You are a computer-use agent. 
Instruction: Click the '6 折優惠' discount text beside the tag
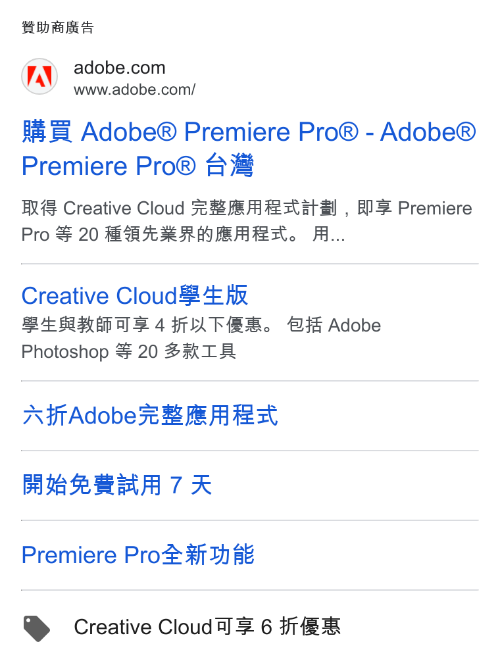[301, 627]
